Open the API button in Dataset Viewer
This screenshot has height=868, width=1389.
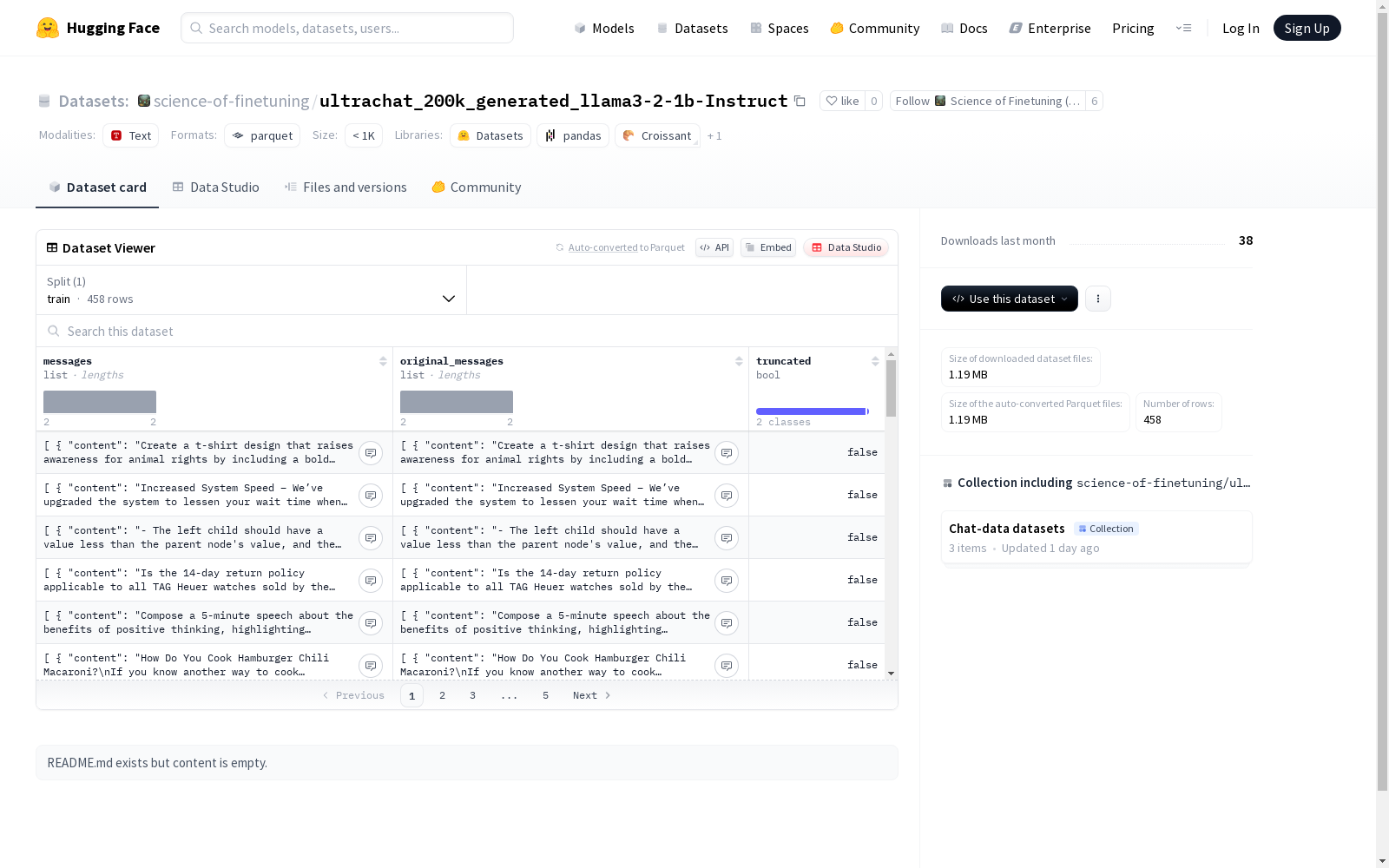point(714,247)
